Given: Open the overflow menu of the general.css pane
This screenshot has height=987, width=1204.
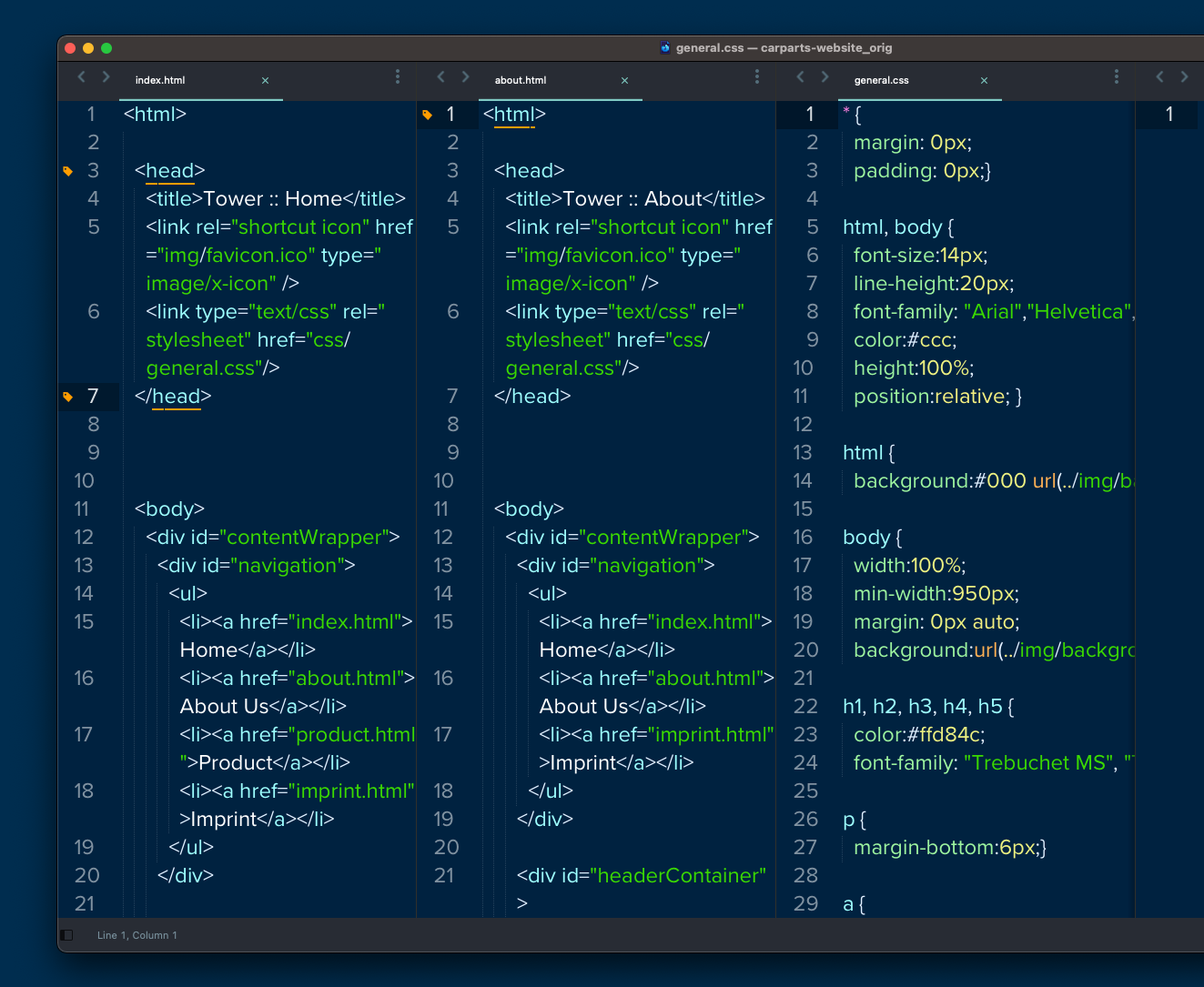Looking at the screenshot, I should click(x=1116, y=77).
